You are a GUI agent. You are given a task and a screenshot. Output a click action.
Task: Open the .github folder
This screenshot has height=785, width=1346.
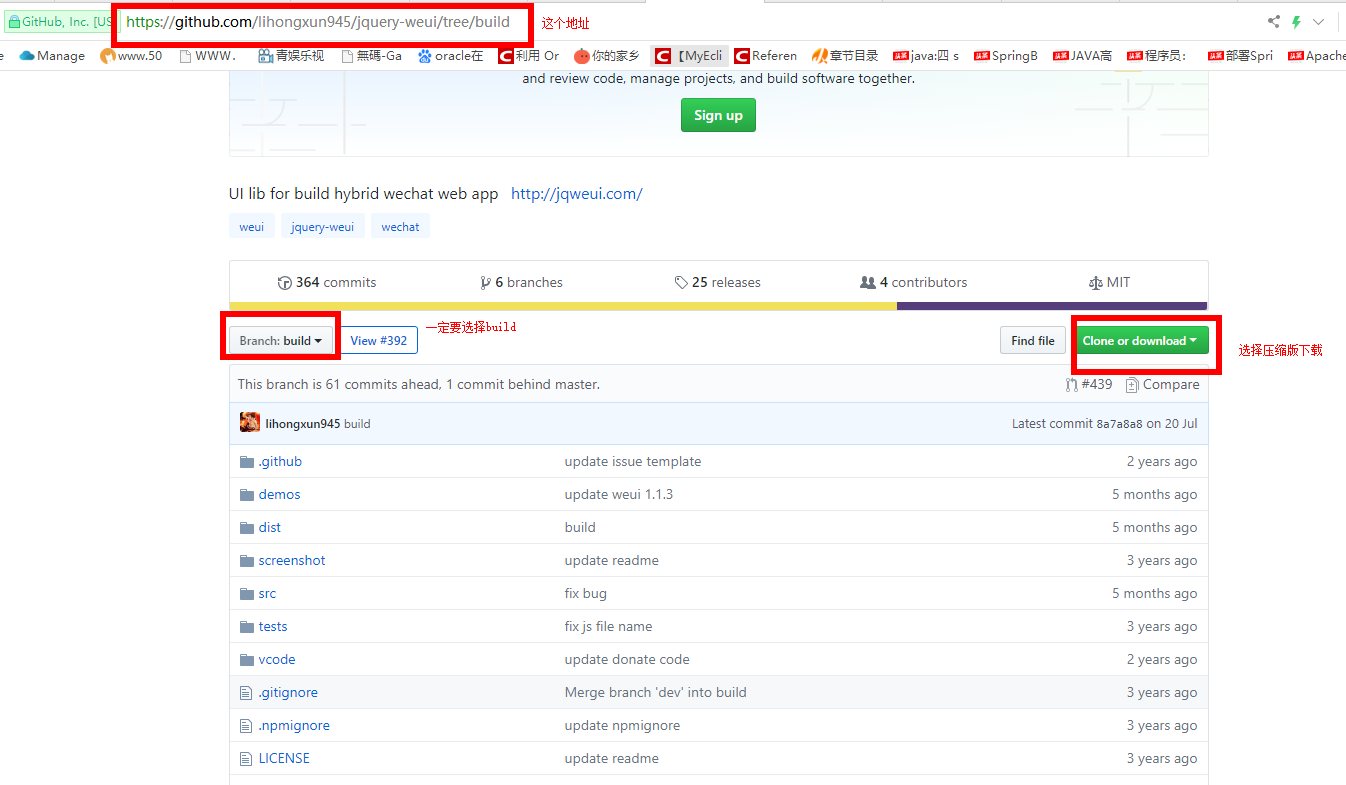(280, 462)
